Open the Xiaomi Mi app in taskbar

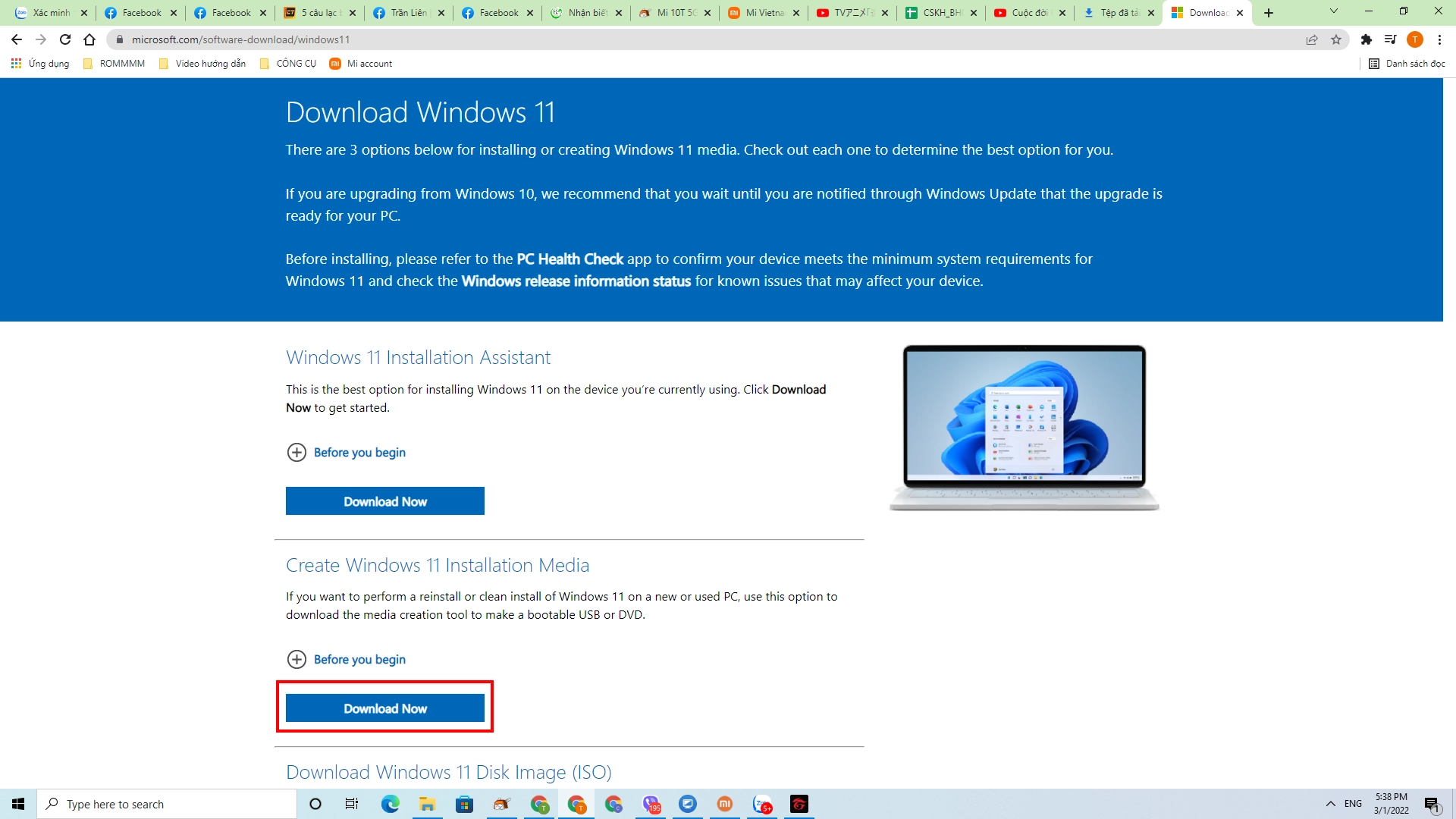tap(725, 804)
